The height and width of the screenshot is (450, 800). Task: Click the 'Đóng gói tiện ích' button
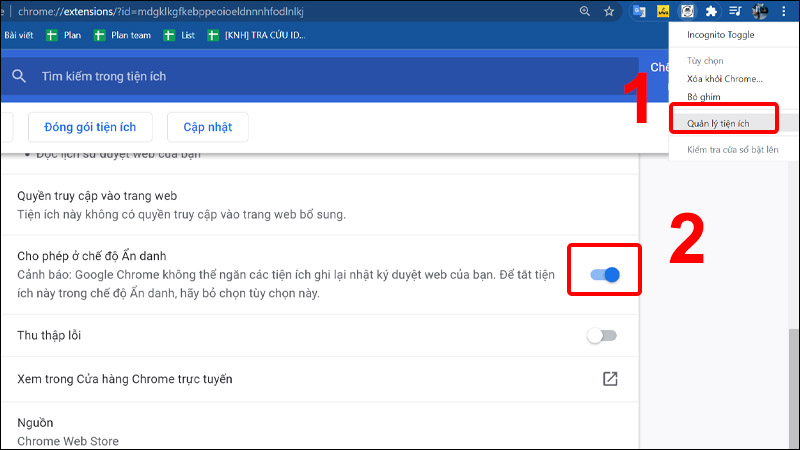89,127
